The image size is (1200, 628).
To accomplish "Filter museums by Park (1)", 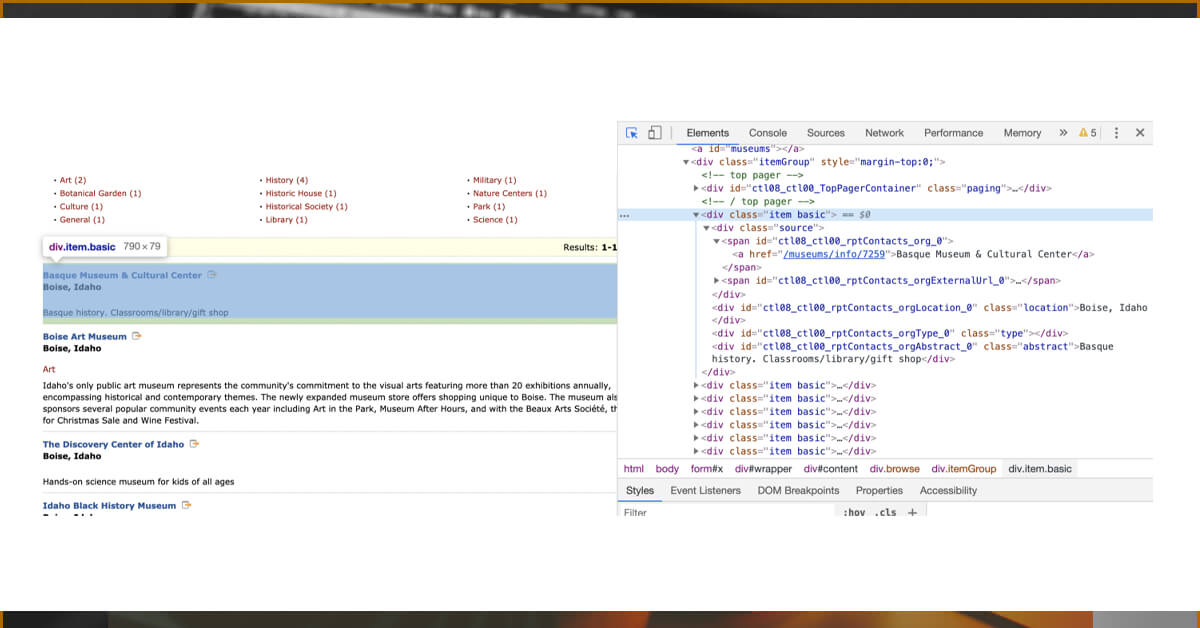I will click(x=489, y=206).
